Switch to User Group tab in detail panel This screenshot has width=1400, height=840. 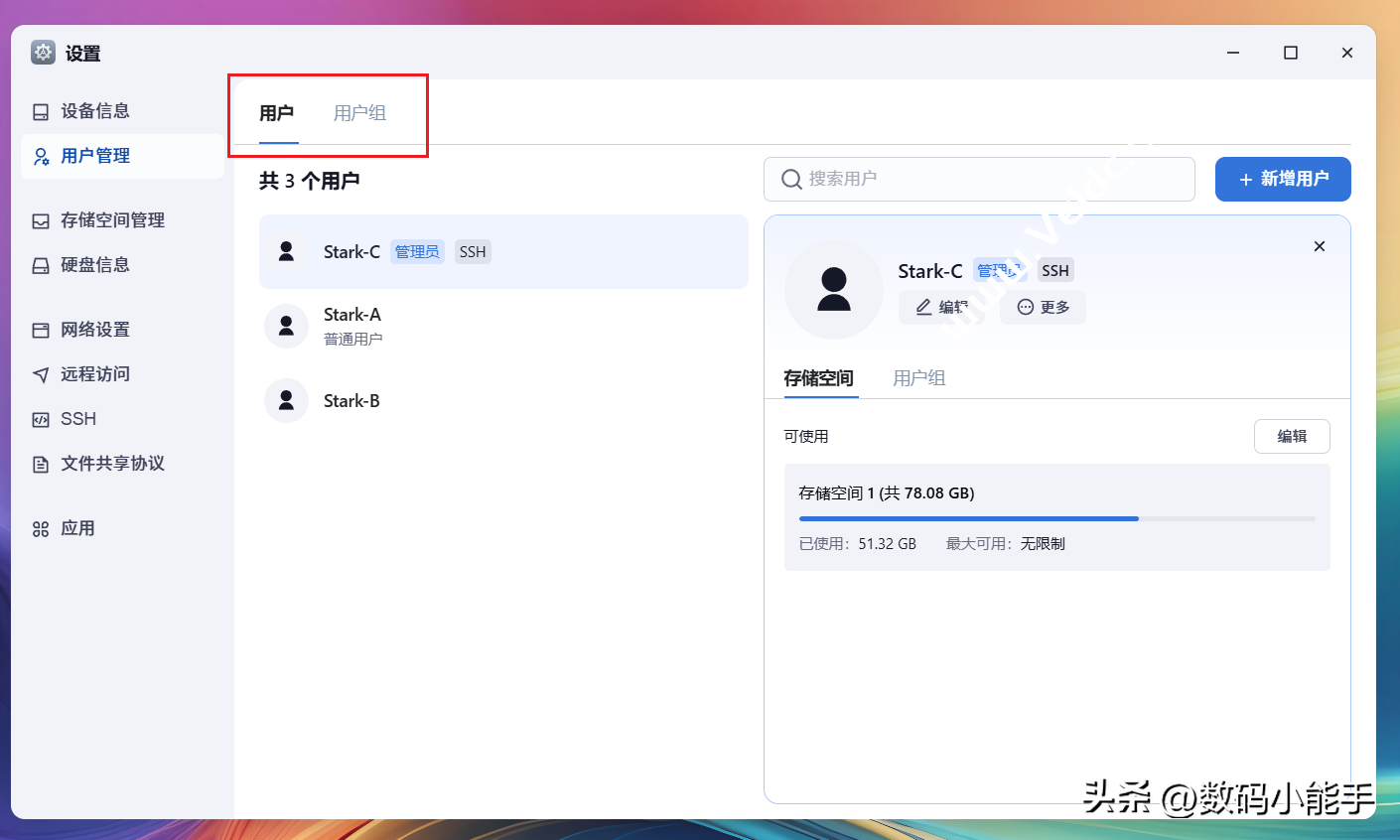pyautogui.click(x=918, y=378)
